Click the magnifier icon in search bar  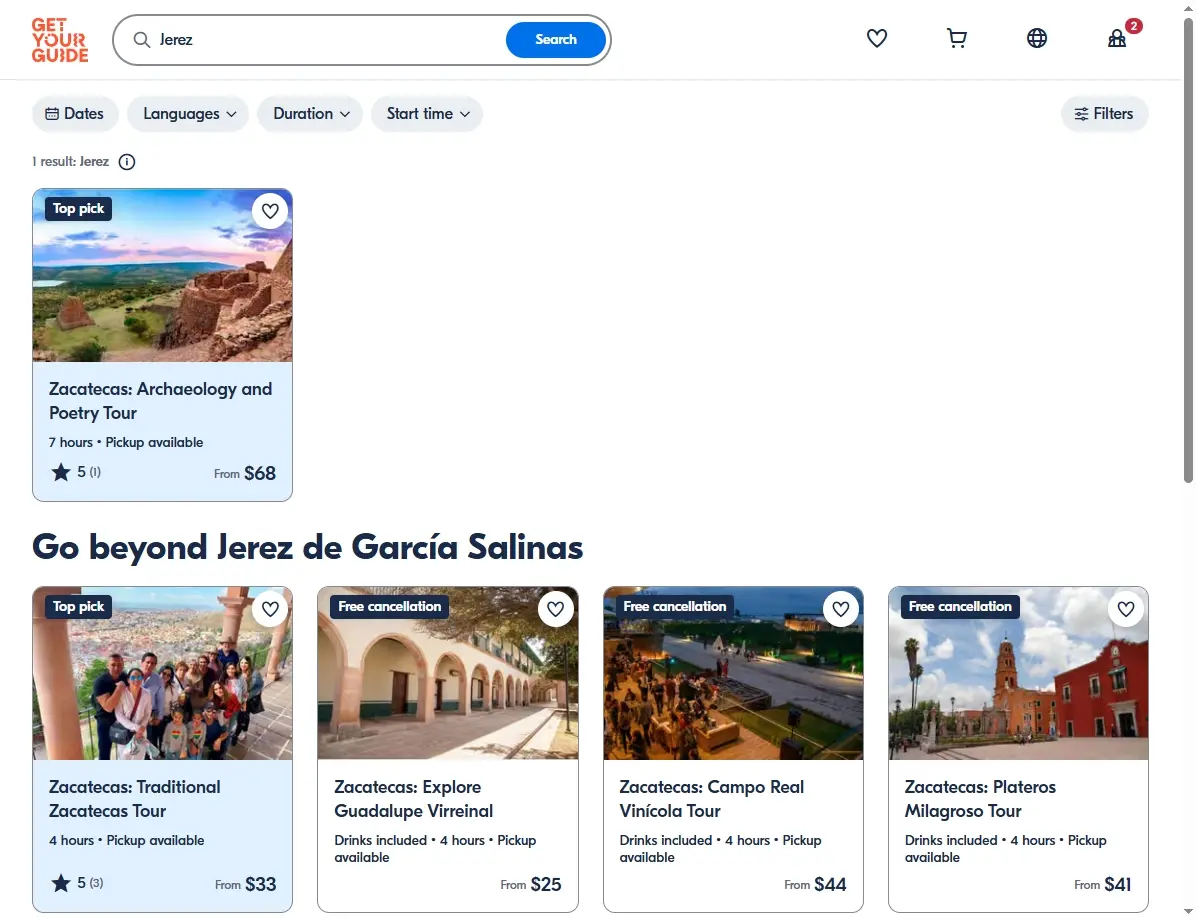click(142, 40)
